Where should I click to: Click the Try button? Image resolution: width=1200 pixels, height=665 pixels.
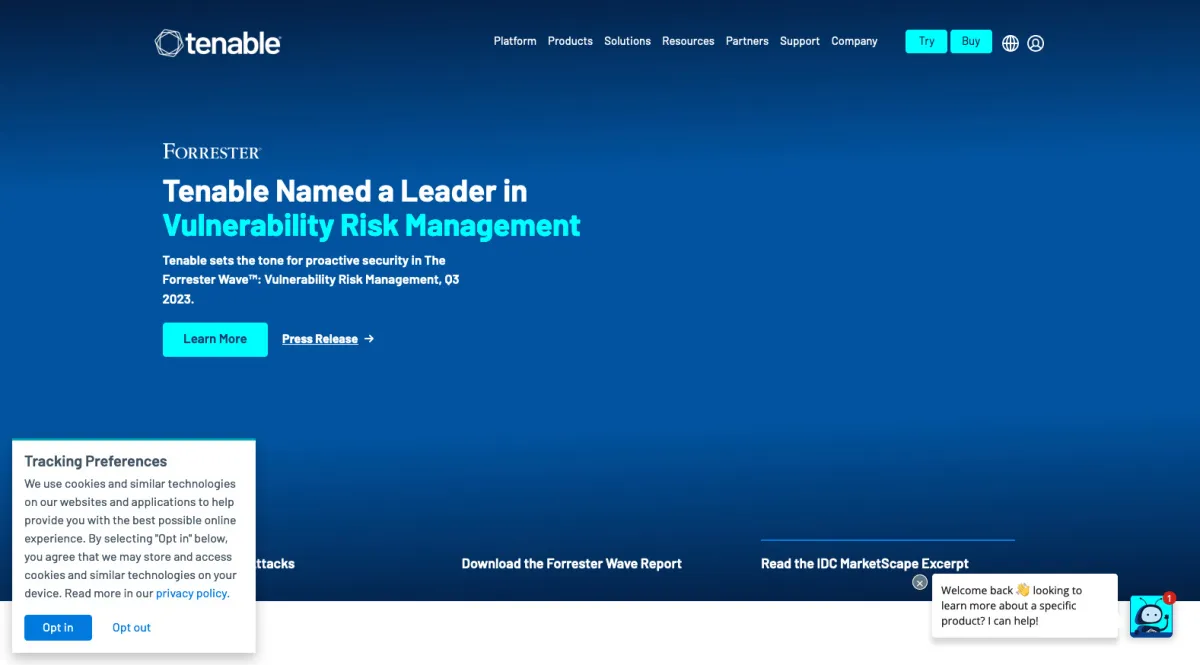926,41
